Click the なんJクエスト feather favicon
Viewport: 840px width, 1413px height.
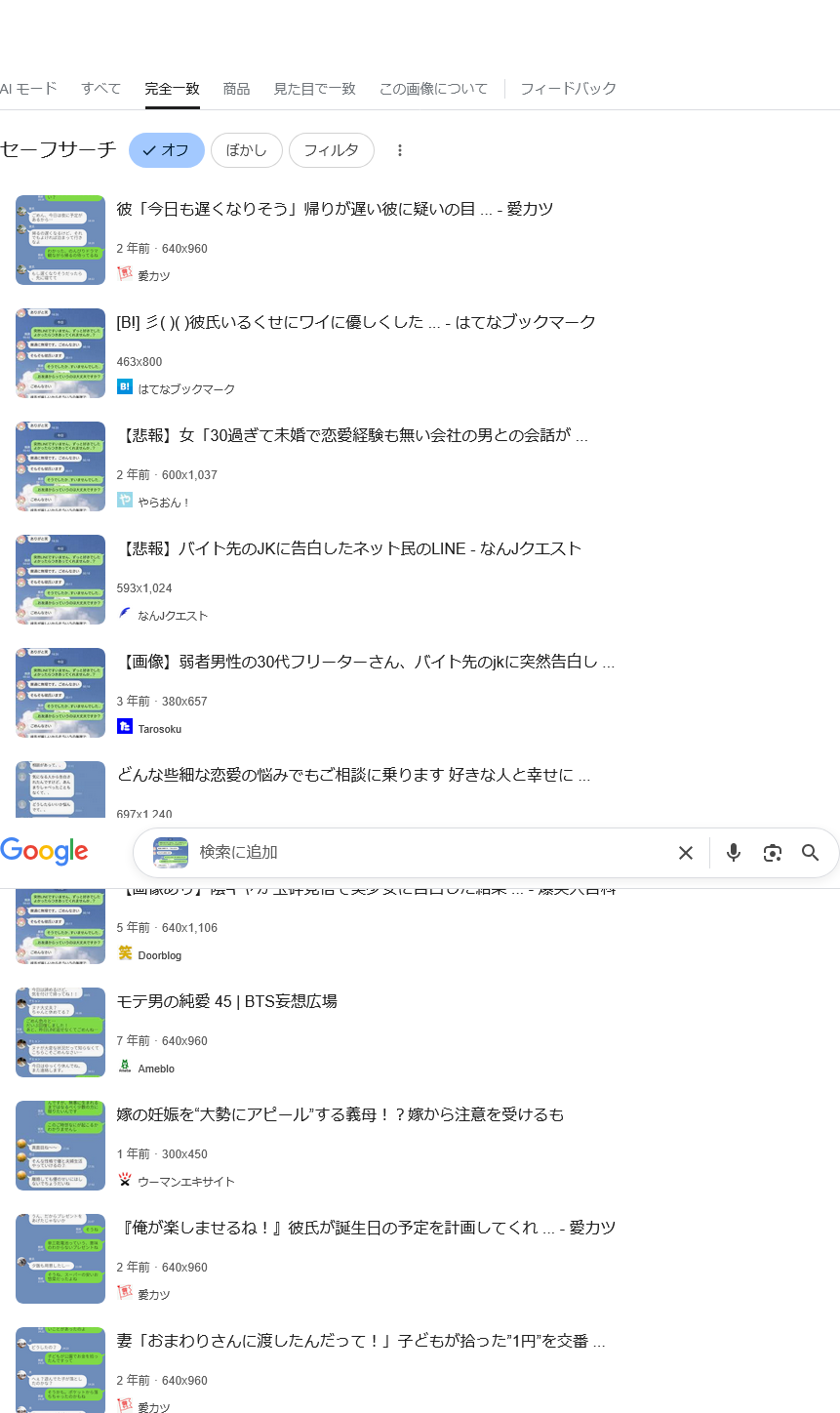[x=125, y=614]
